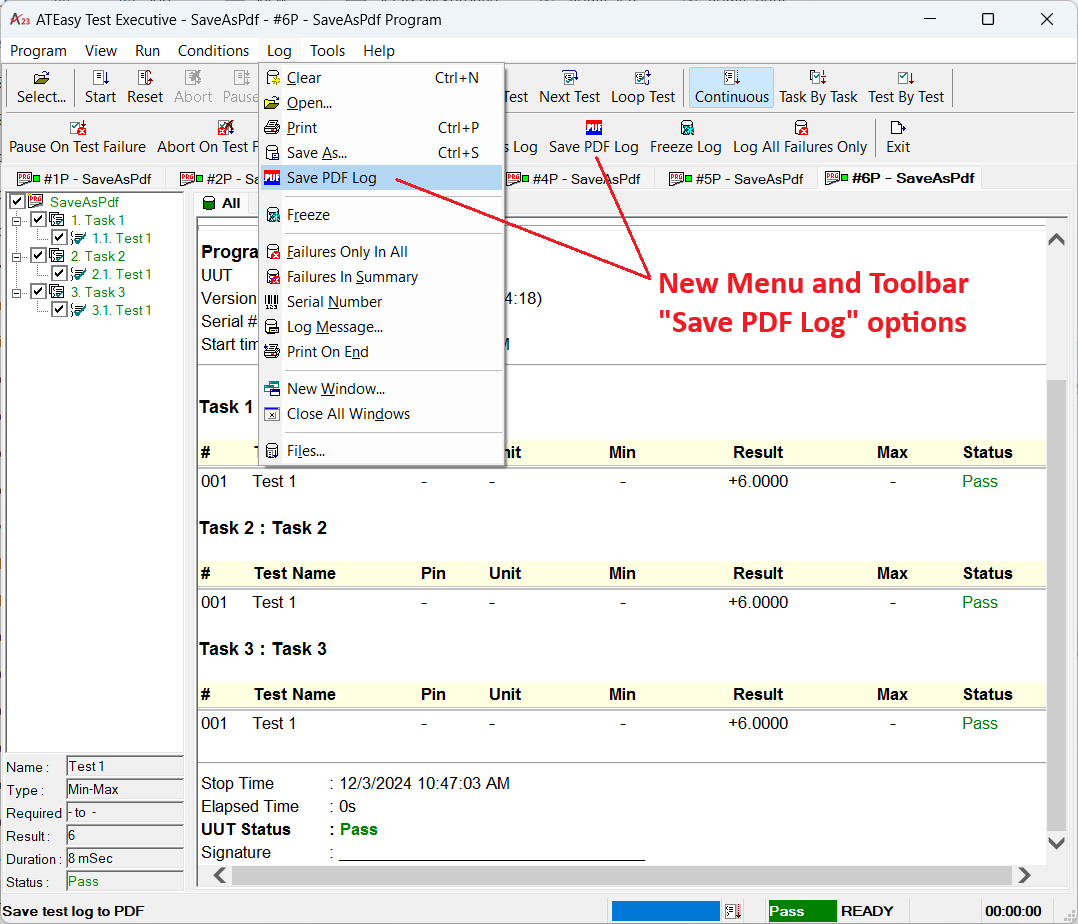The width and height of the screenshot is (1078, 924).
Task: Click the Result field showing 6
Action: click(125, 835)
